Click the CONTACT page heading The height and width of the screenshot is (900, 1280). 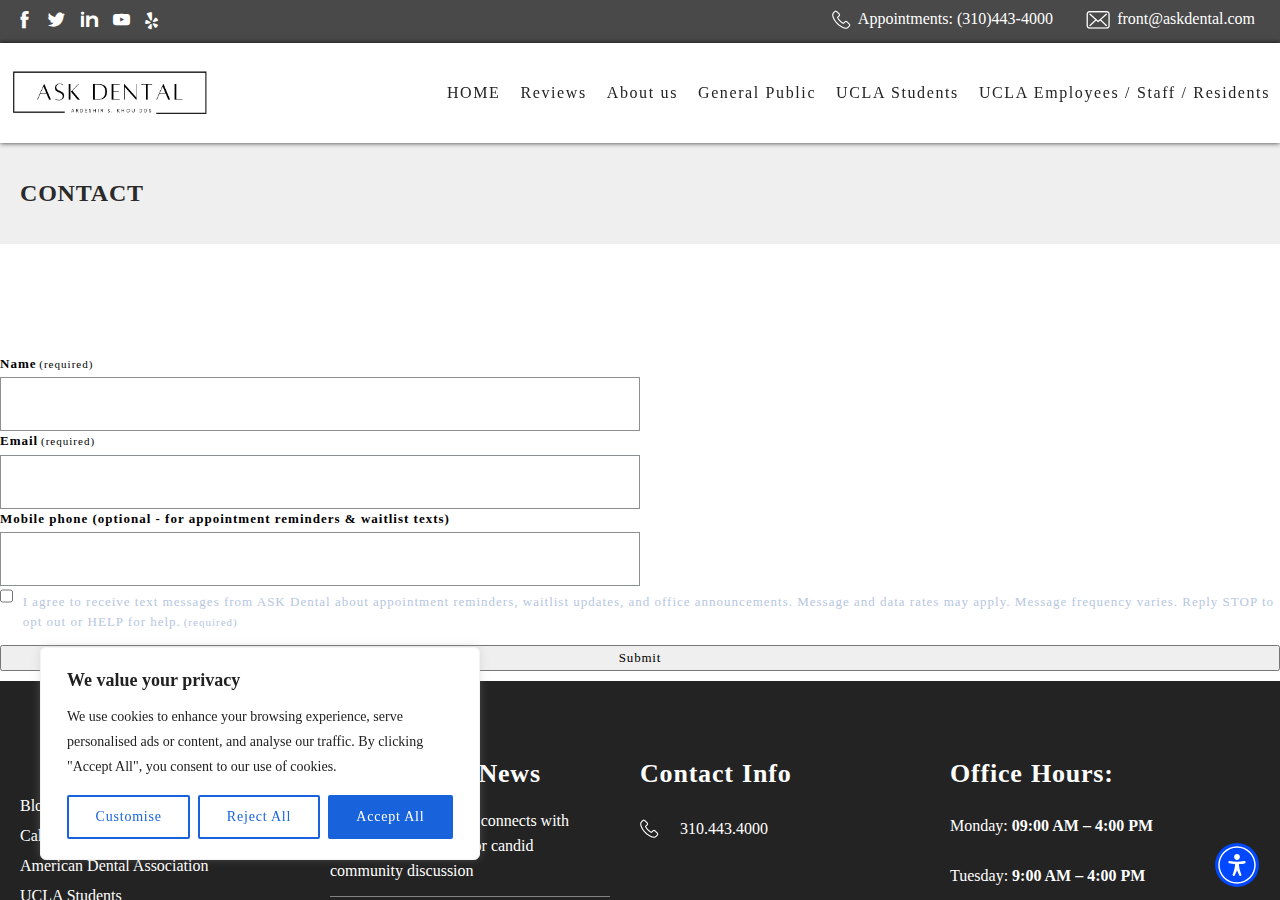(x=82, y=193)
